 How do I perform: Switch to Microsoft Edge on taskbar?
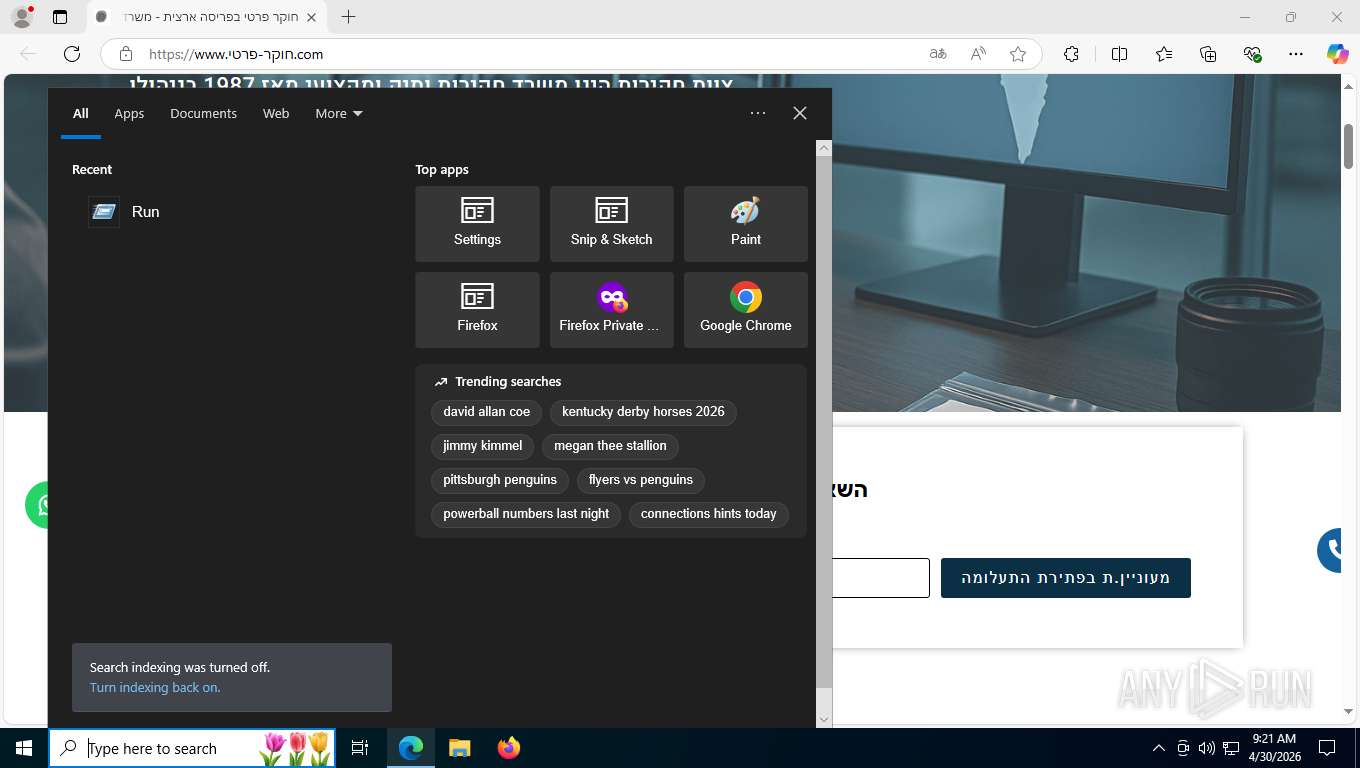(x=411, y=748)
